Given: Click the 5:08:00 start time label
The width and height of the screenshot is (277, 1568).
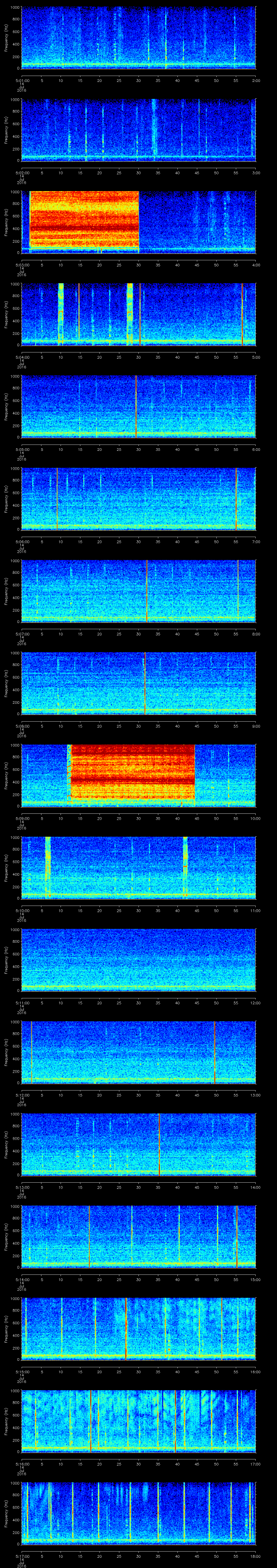Looking at the screenshot, I should 22,726.
